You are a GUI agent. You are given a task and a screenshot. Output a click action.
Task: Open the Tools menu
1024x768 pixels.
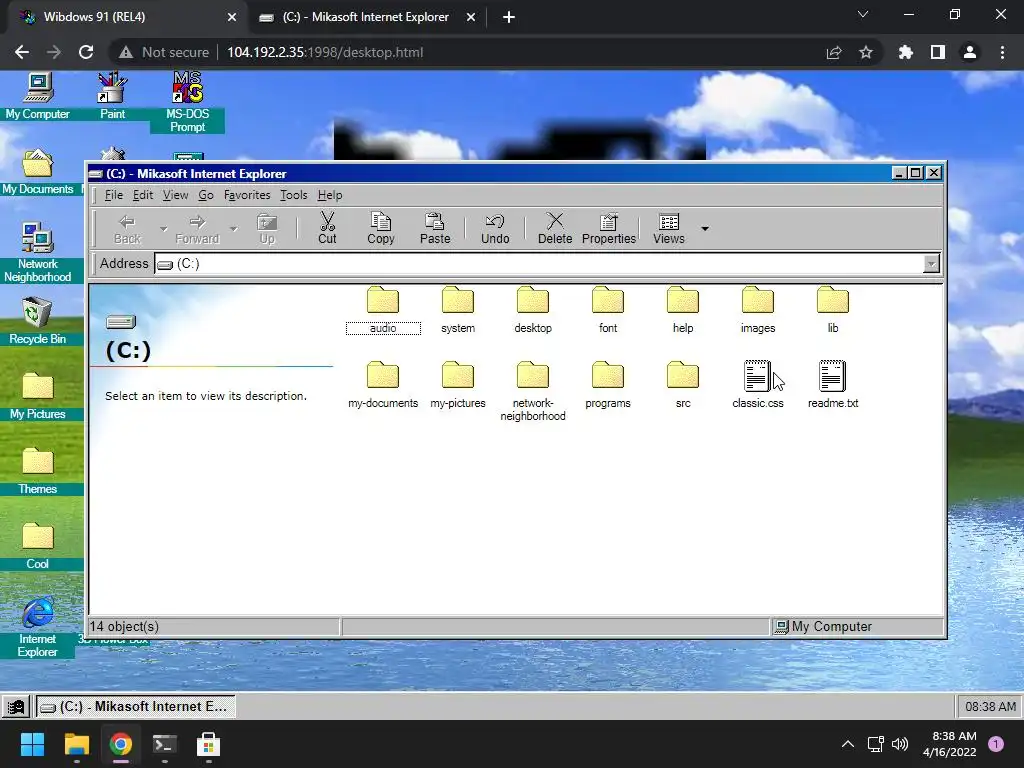pos(293,195)
